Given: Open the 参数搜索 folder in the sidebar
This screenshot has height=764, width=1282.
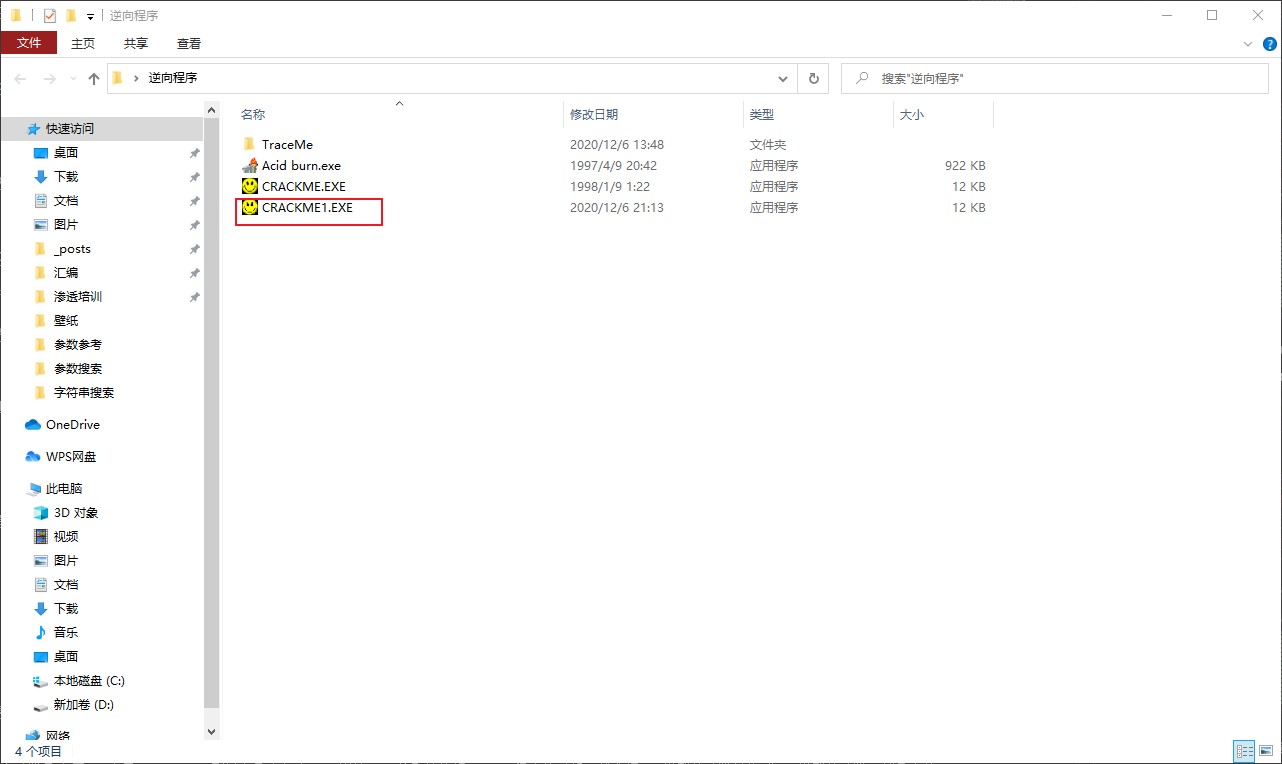Looking at the screenshot, I should click(x=78, y=369).
